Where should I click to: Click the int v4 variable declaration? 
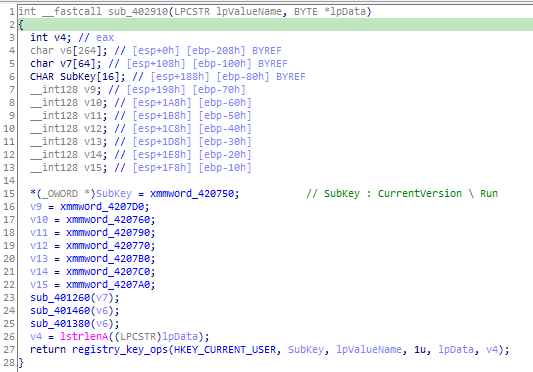coord(51,37)
